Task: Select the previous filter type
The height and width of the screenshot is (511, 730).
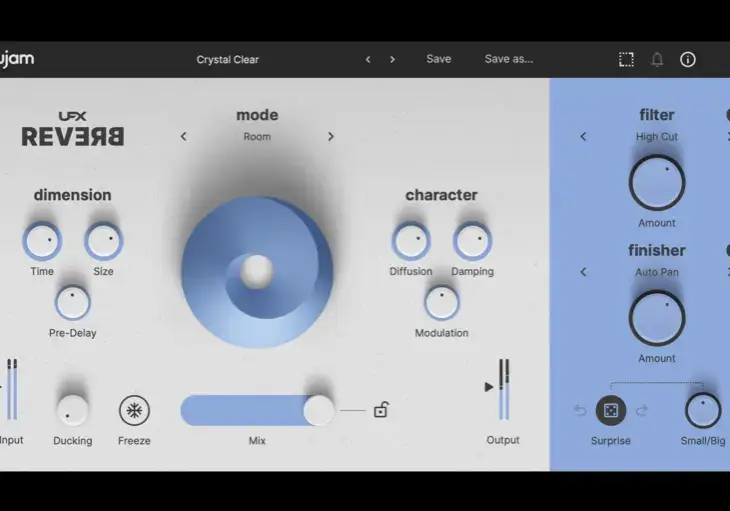Action: click(583, 137)
